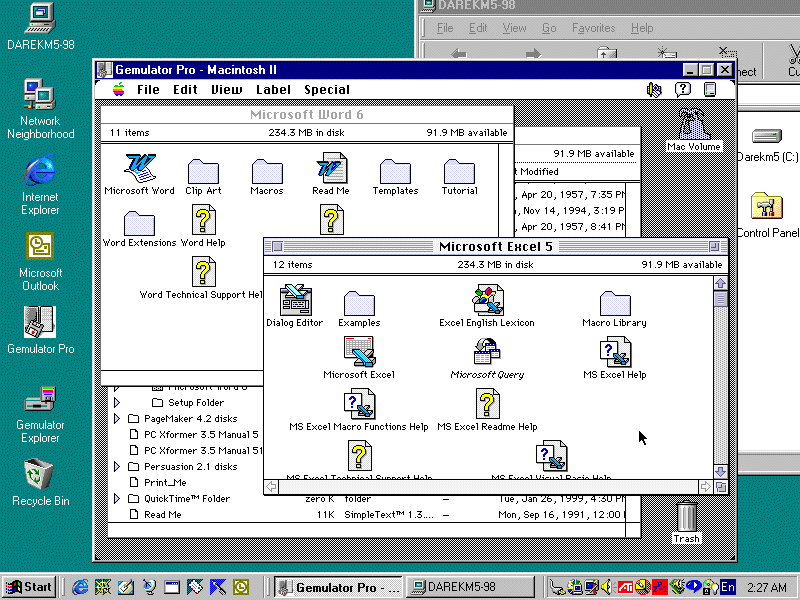800x600 pixels.
Task: Select the Mac Trash icon
Action: coord(686,516)
